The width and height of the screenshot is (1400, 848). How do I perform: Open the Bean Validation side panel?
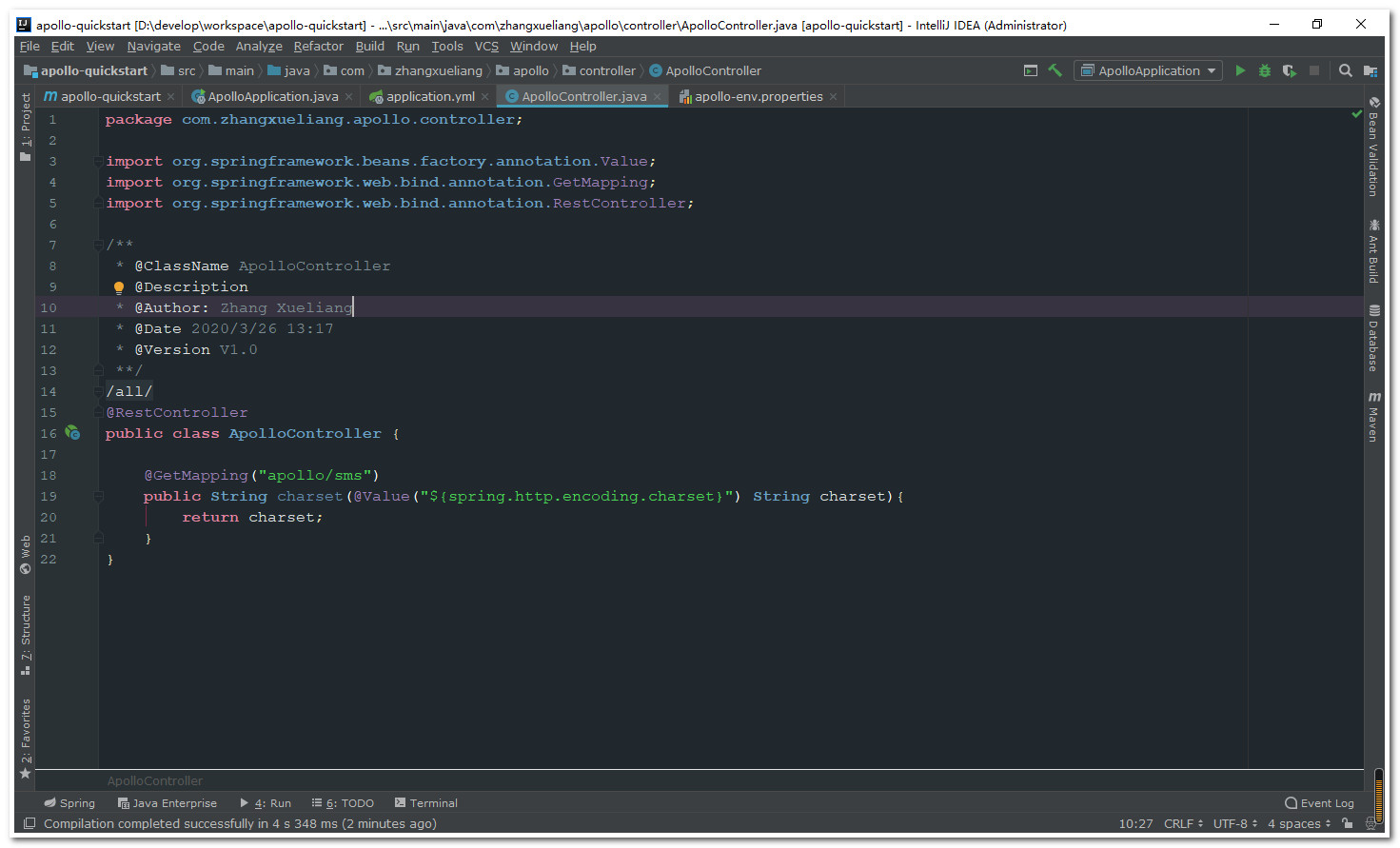[1373, 147]
